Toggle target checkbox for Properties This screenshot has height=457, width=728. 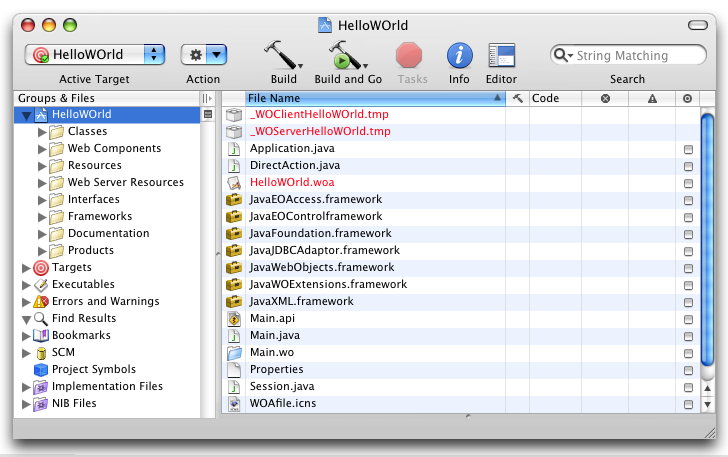click(688, 370)
